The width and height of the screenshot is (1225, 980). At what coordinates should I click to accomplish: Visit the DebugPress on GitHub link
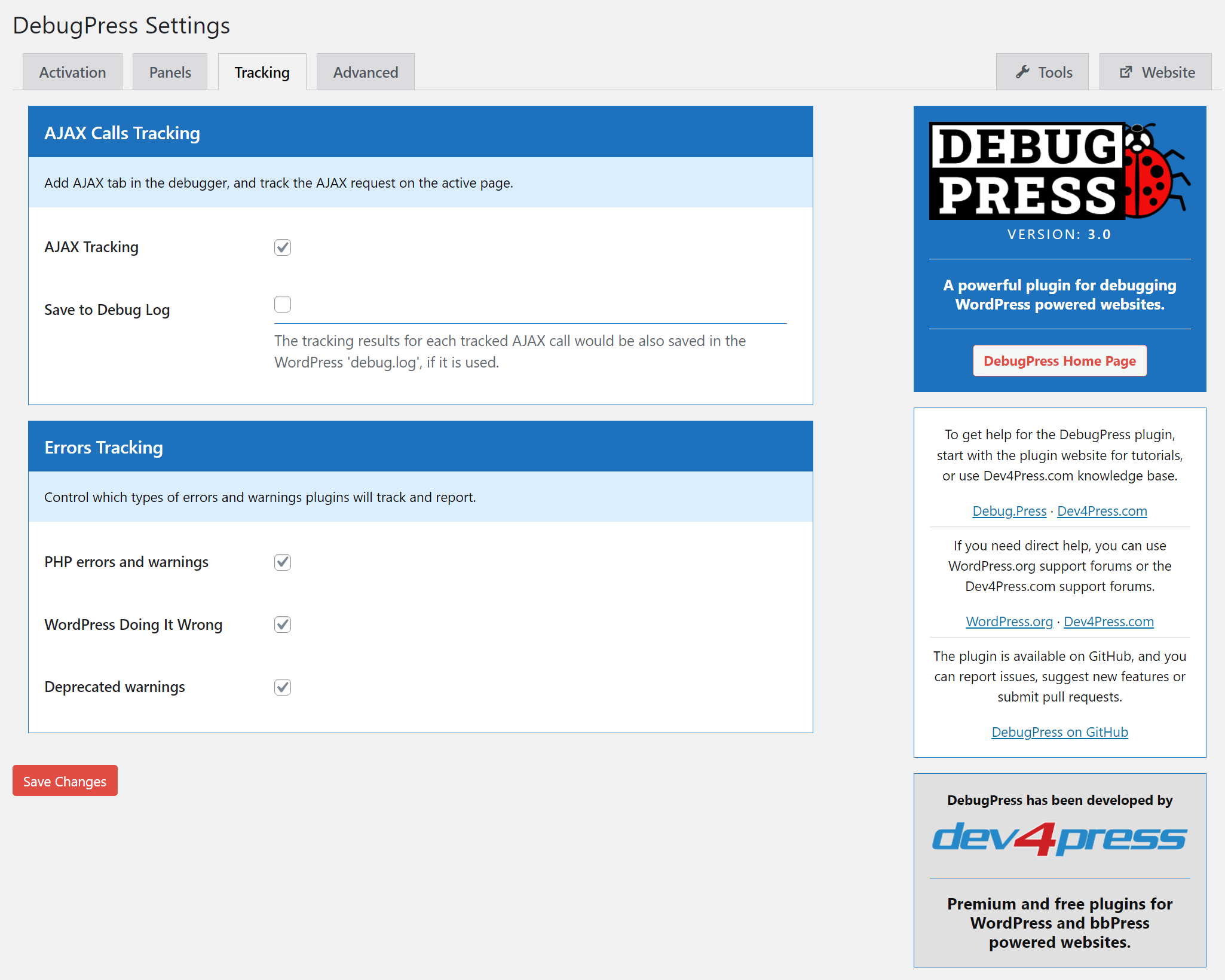1059,733
